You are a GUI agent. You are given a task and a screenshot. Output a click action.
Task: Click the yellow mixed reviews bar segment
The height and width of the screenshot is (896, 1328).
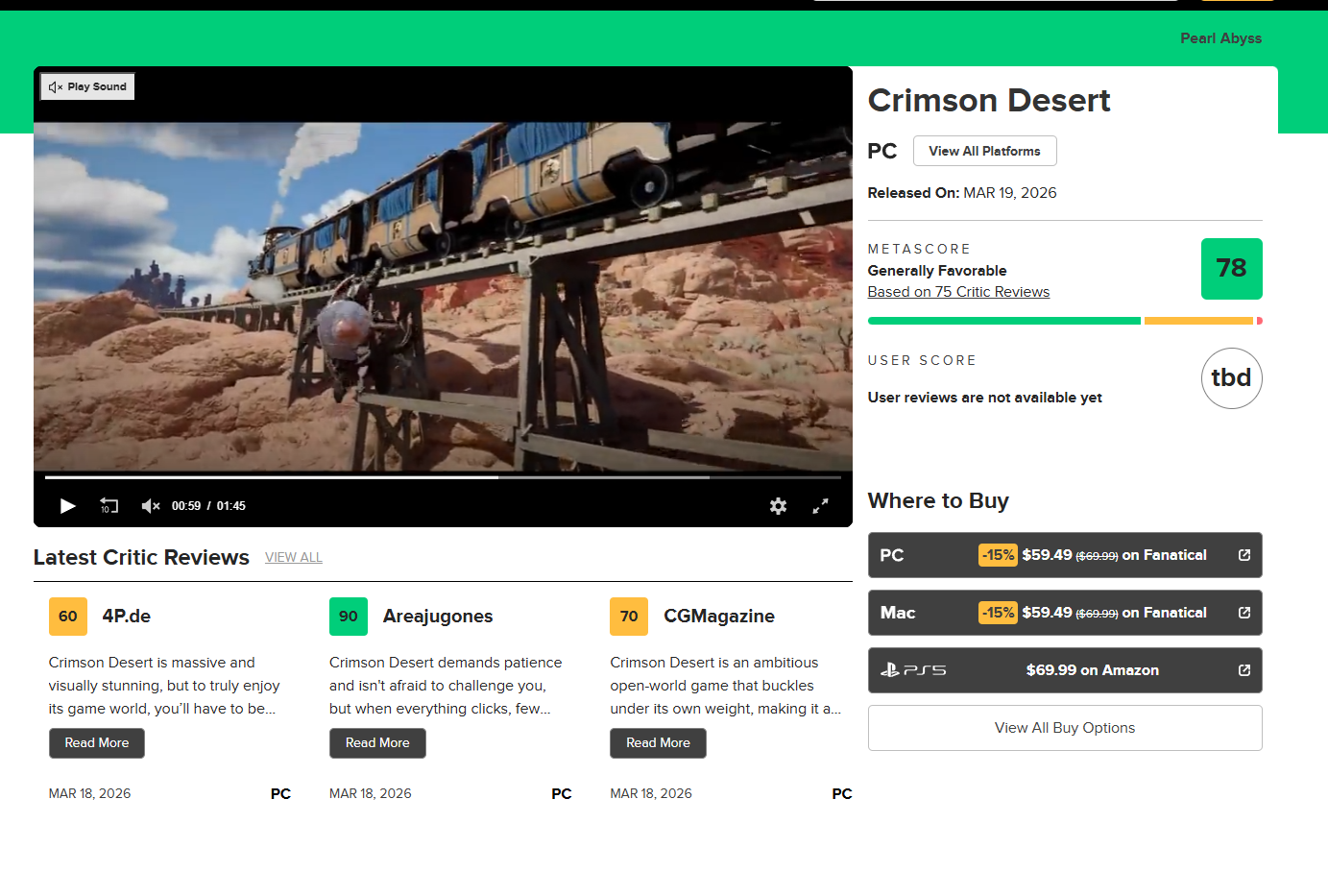click(x=1198, y=321)
